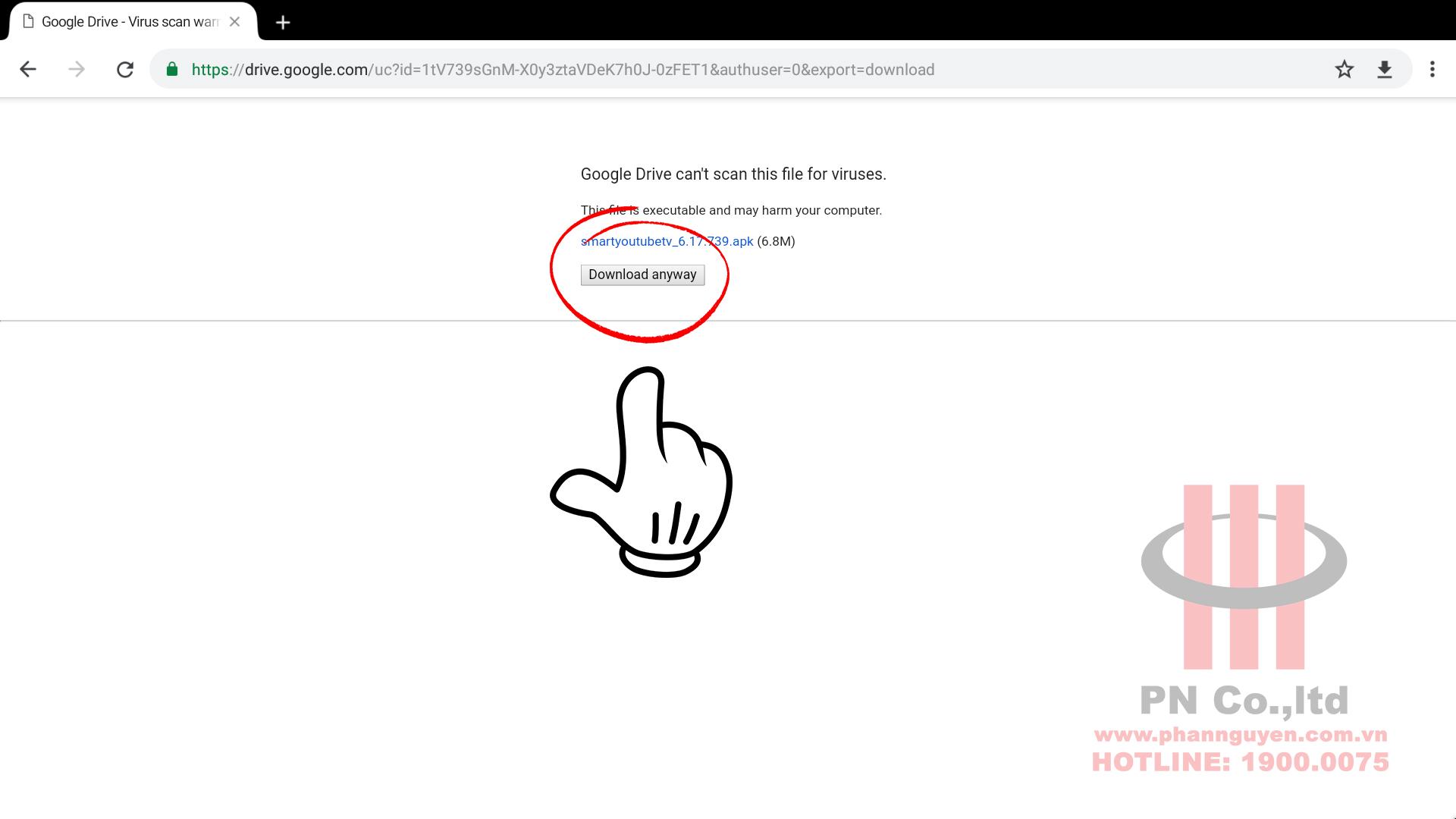Click the executable file warning sentence
The height and width of the screenshot is (819, 1456).
[x=731, y=210]
